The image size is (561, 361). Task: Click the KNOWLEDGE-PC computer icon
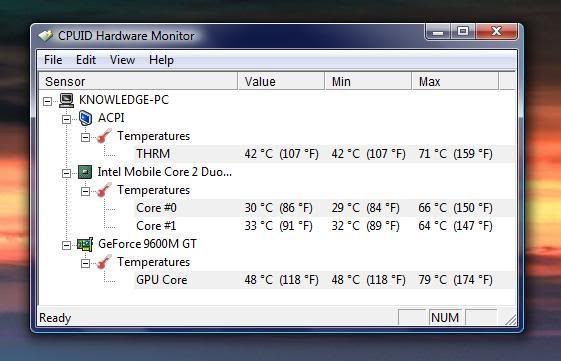[x=67, y=100]
